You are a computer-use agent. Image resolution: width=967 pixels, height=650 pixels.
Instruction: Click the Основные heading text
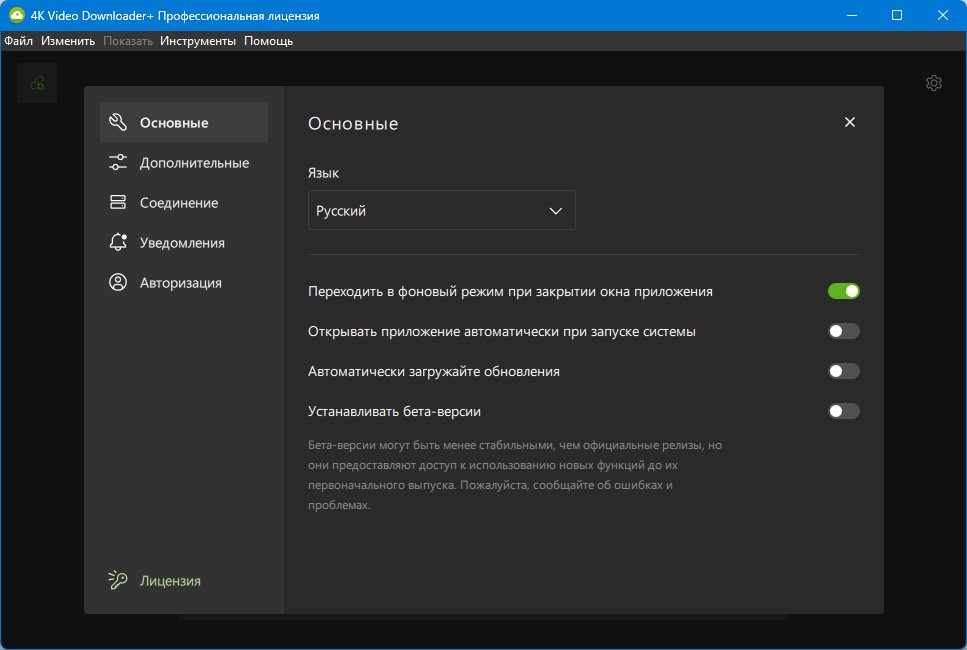point(353,123)
